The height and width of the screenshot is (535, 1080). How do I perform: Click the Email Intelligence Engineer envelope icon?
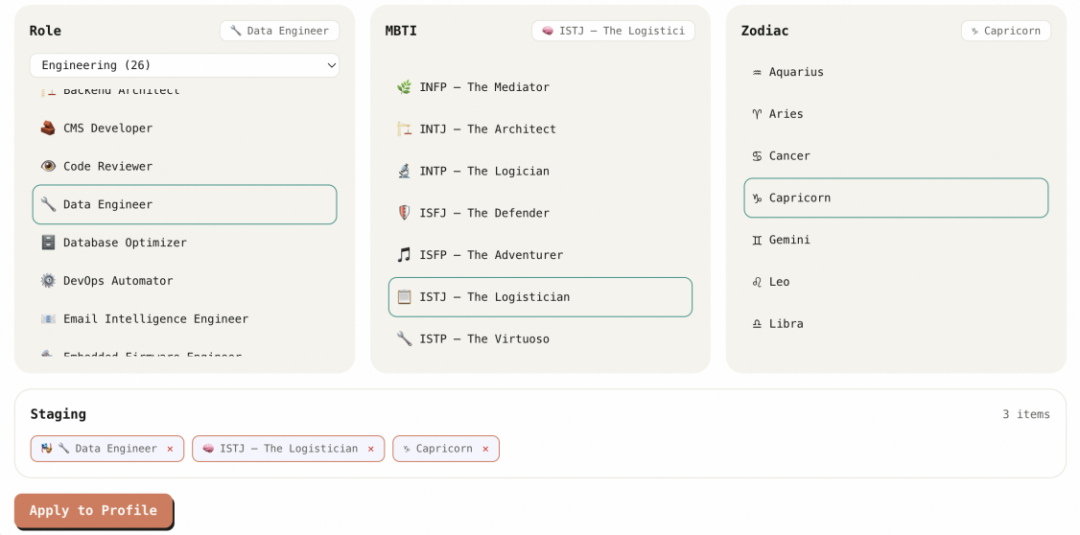pyautogui.click(x=48, y=319)
